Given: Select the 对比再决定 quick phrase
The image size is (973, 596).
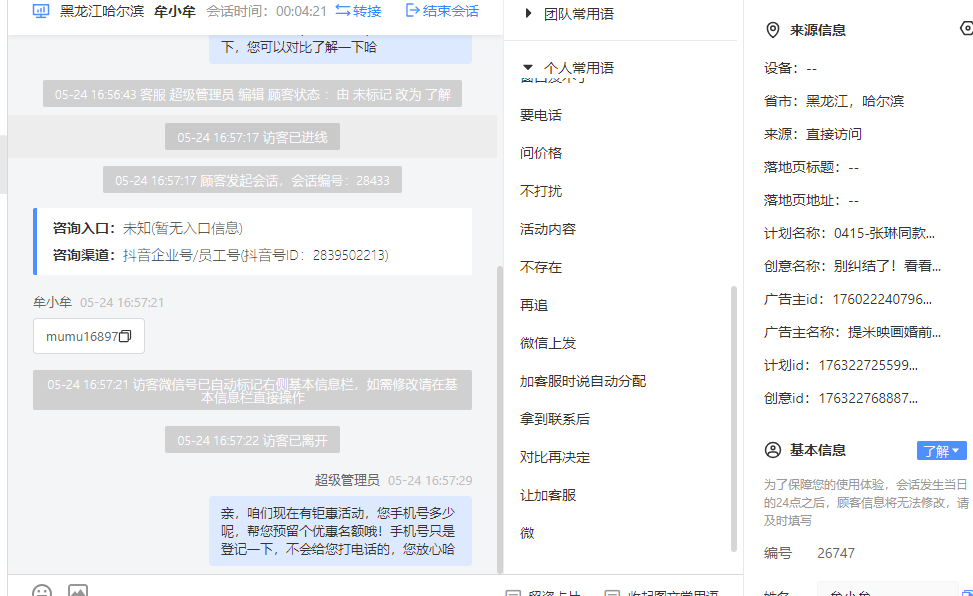Looking at the screenshot, I should 555,457.
